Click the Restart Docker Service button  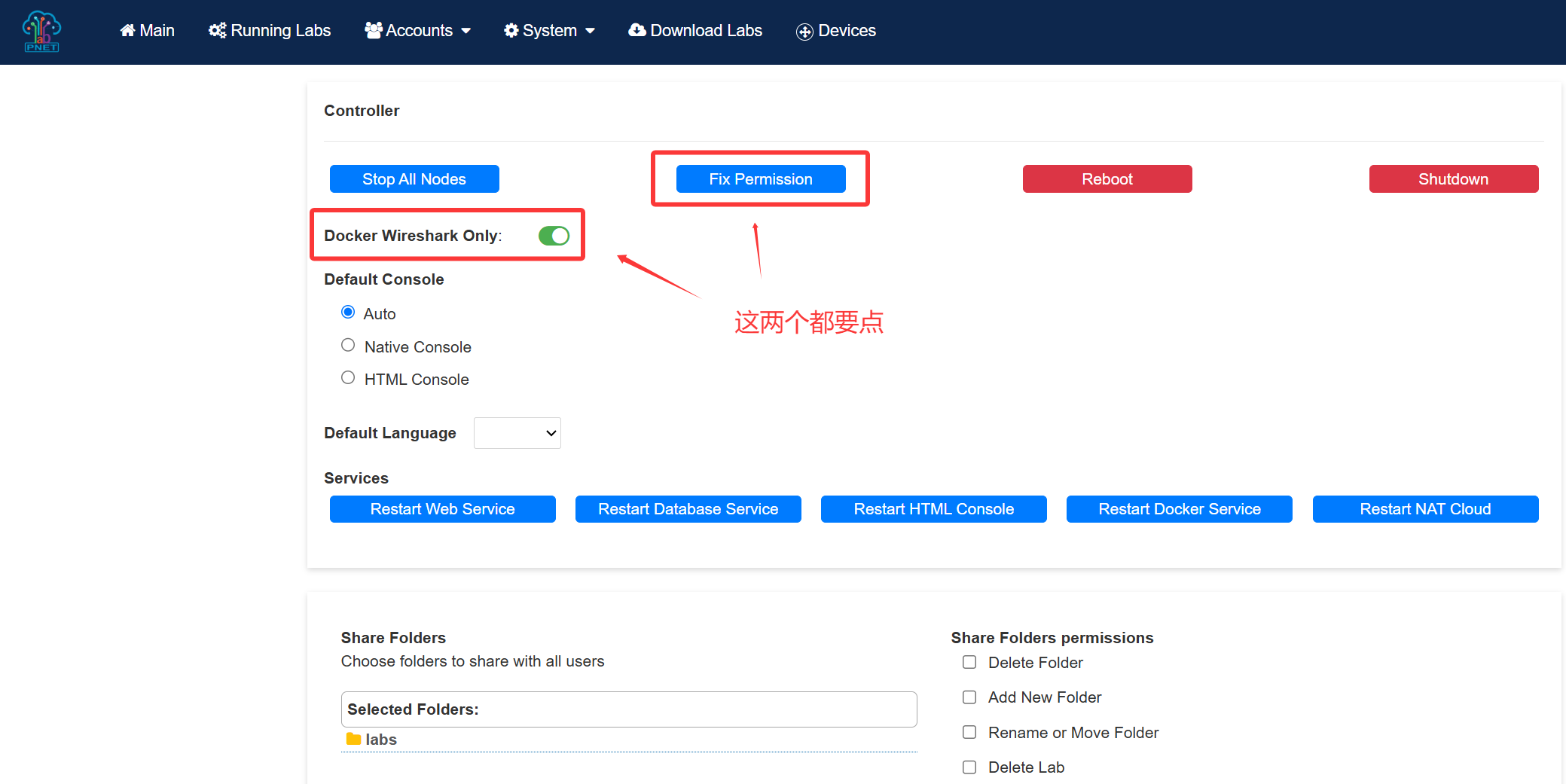(1179, 509)
